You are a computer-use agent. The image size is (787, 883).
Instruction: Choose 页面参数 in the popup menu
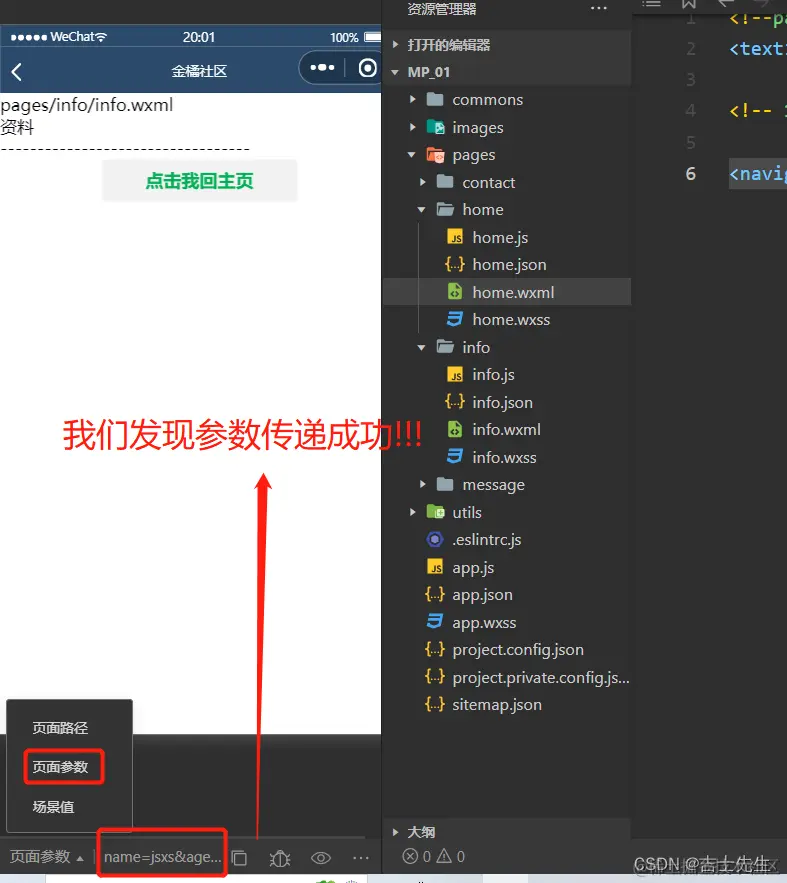(60, 767)
